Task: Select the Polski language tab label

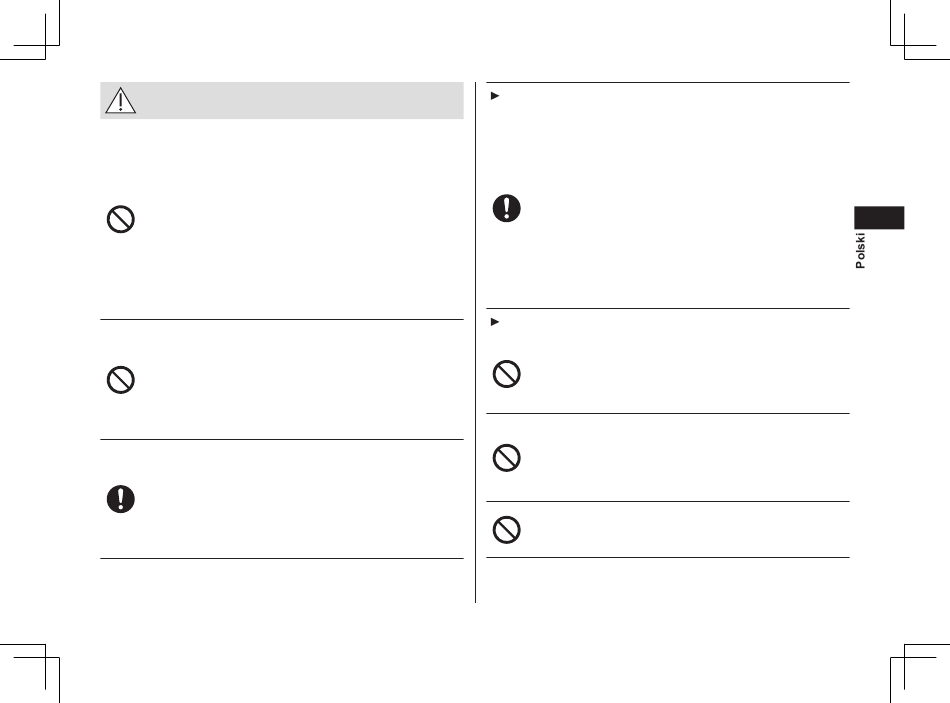Action: pyautogui.click(x=860, y=250)
